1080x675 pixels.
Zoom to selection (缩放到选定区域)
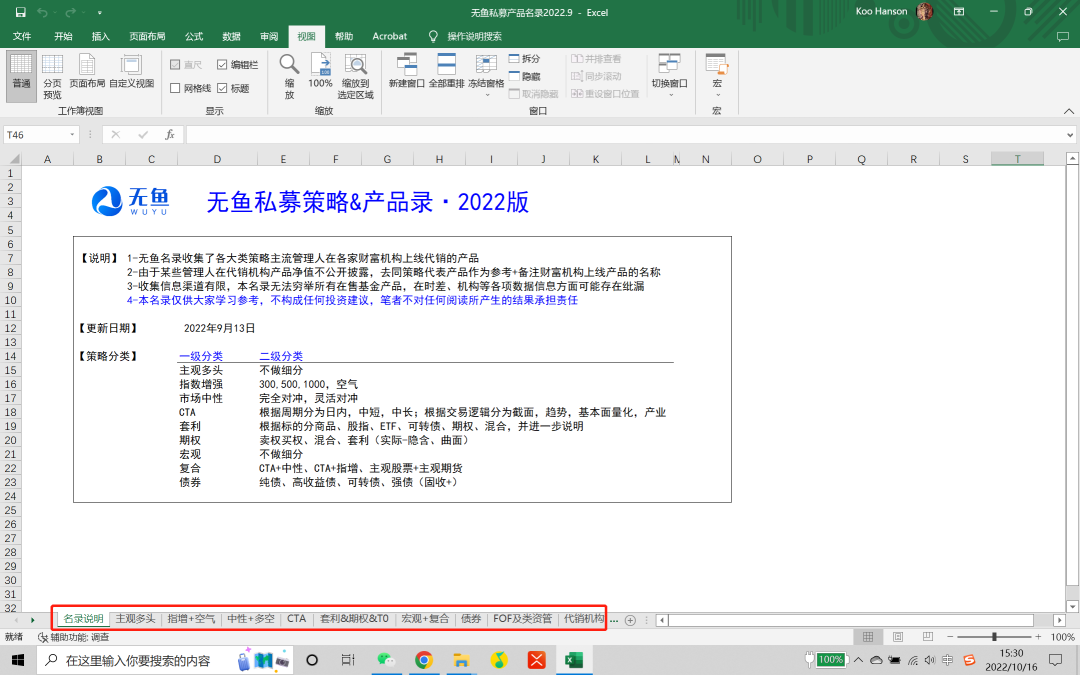[355, 76]
